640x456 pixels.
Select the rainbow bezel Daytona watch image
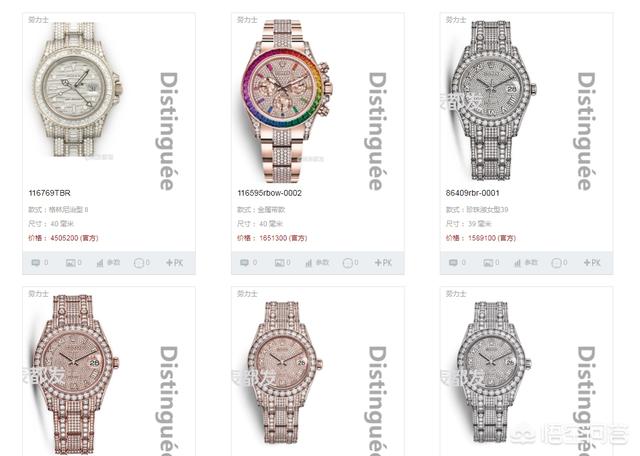click(x=287, y=99)
